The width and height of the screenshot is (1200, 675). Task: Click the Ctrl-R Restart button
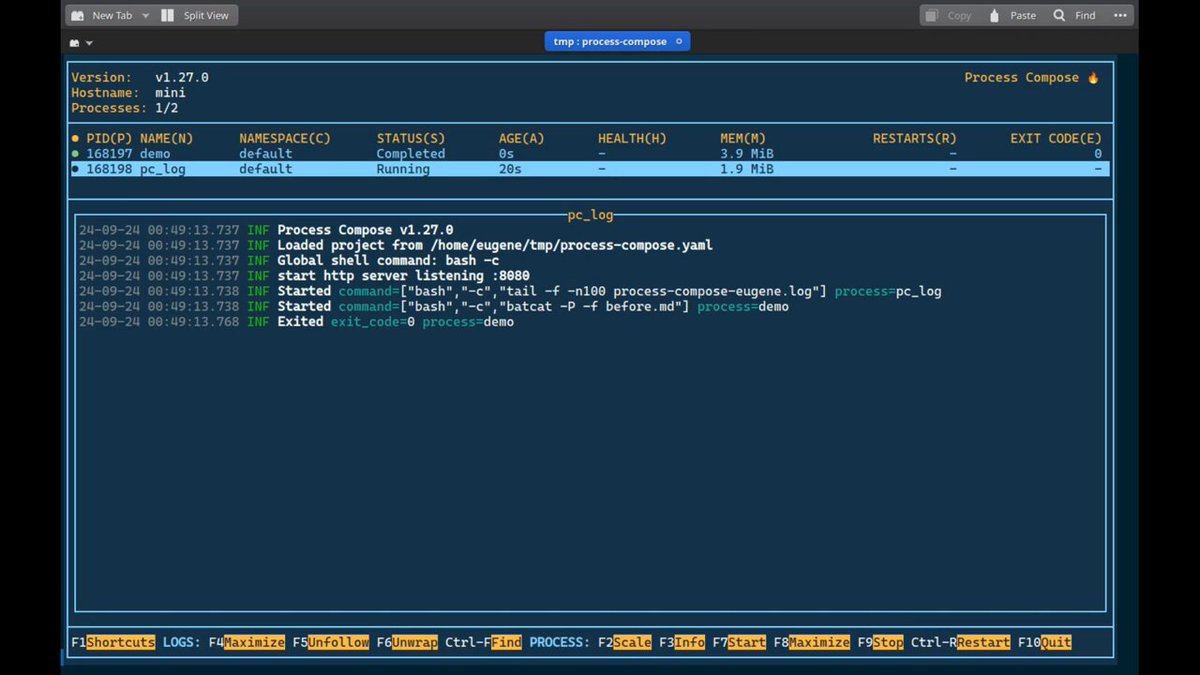click(961, 642)
